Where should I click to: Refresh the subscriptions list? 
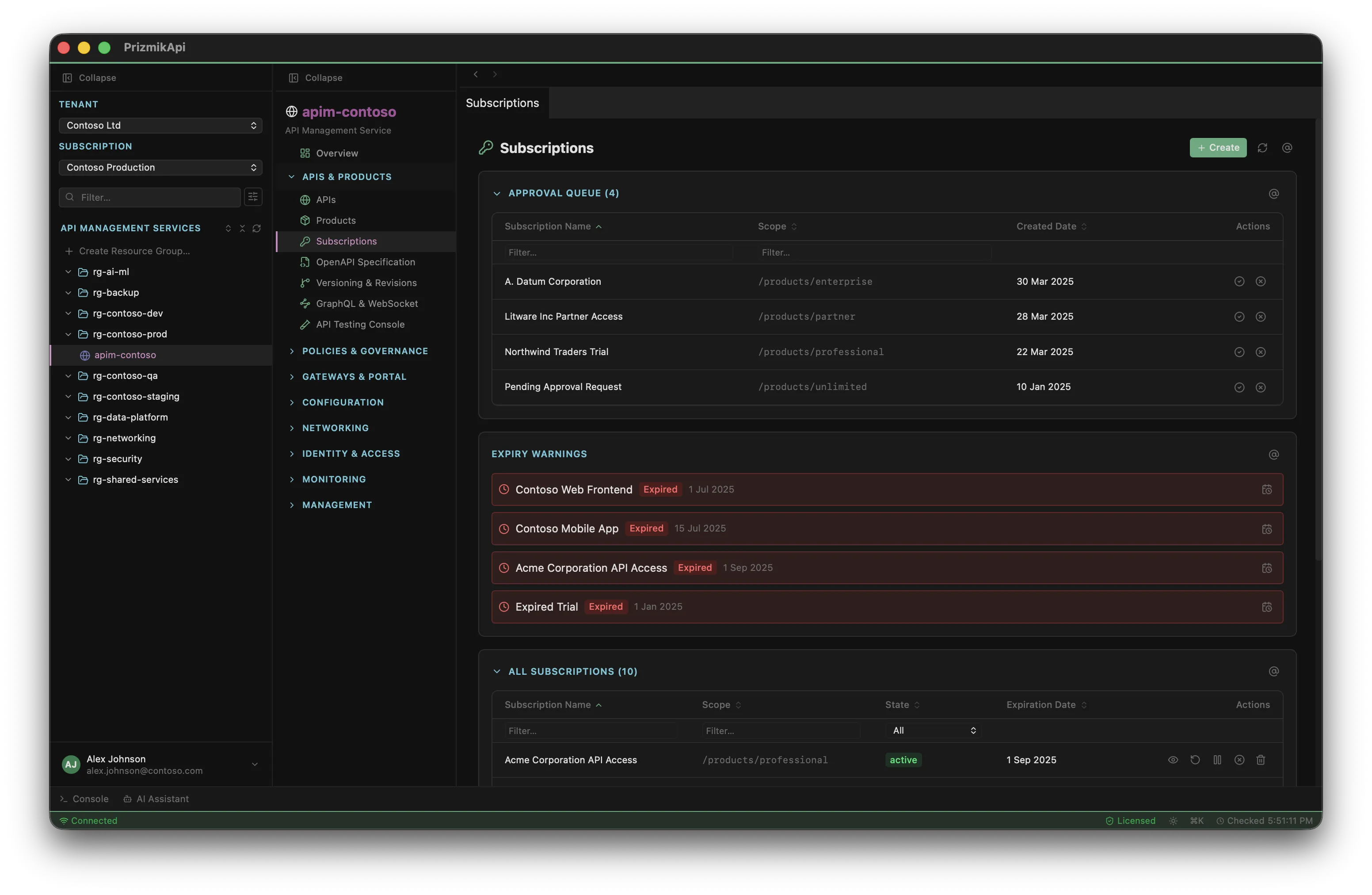coord(1262,148)
